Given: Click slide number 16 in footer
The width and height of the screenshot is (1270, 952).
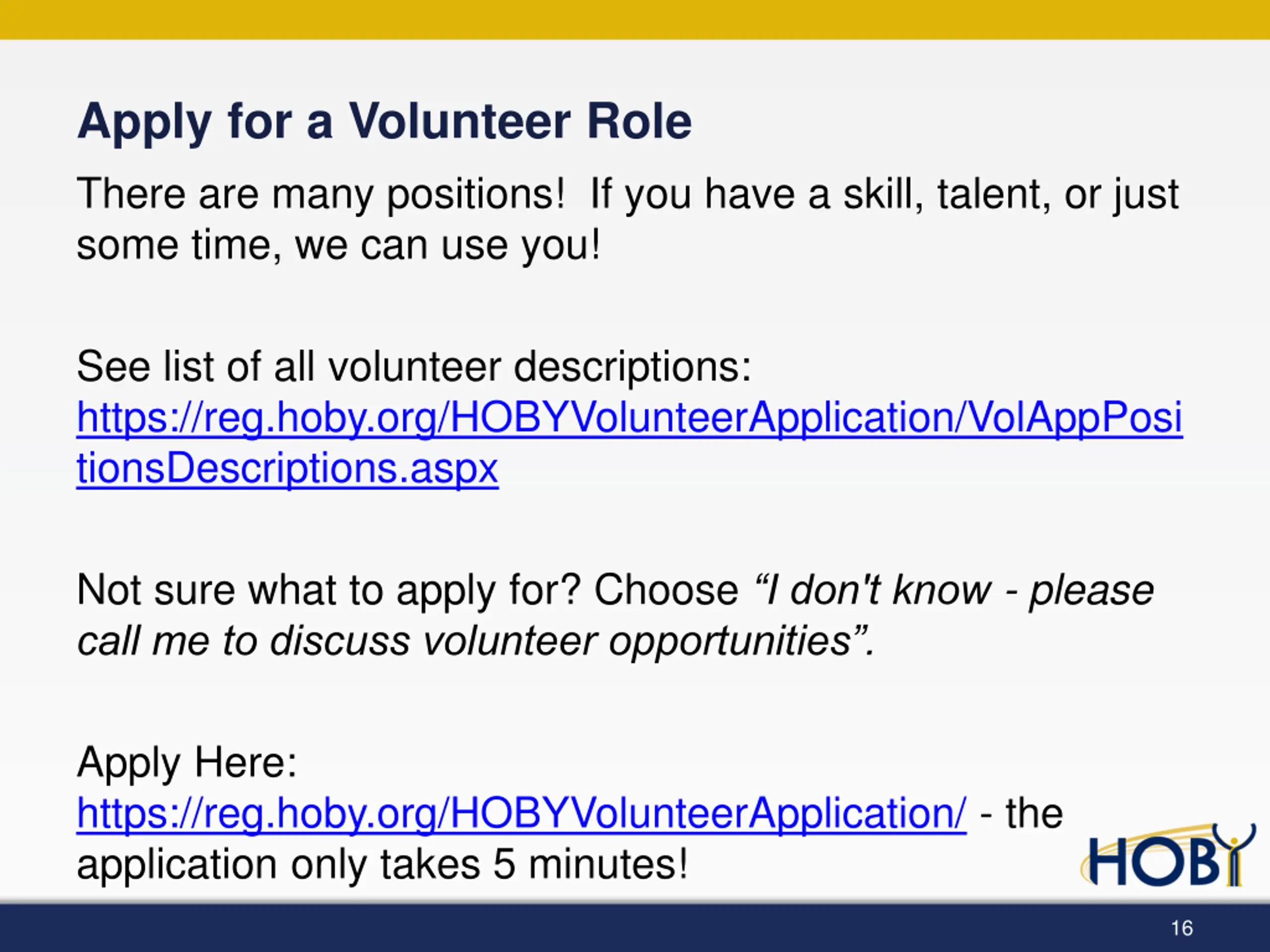Looking at the screenshot, I should 1182,928.
